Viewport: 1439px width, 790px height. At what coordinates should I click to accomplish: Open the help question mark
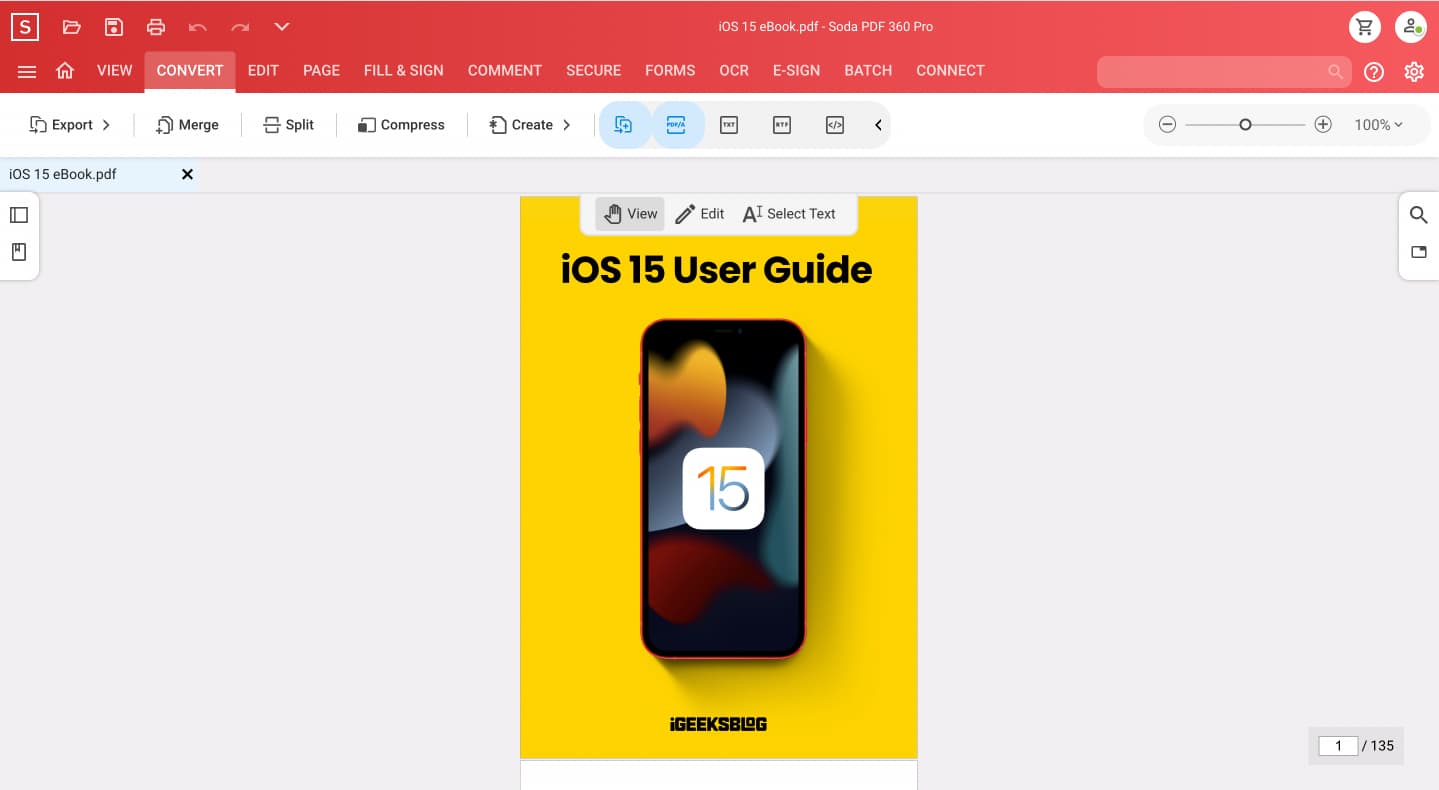(x=1374, y=72)
